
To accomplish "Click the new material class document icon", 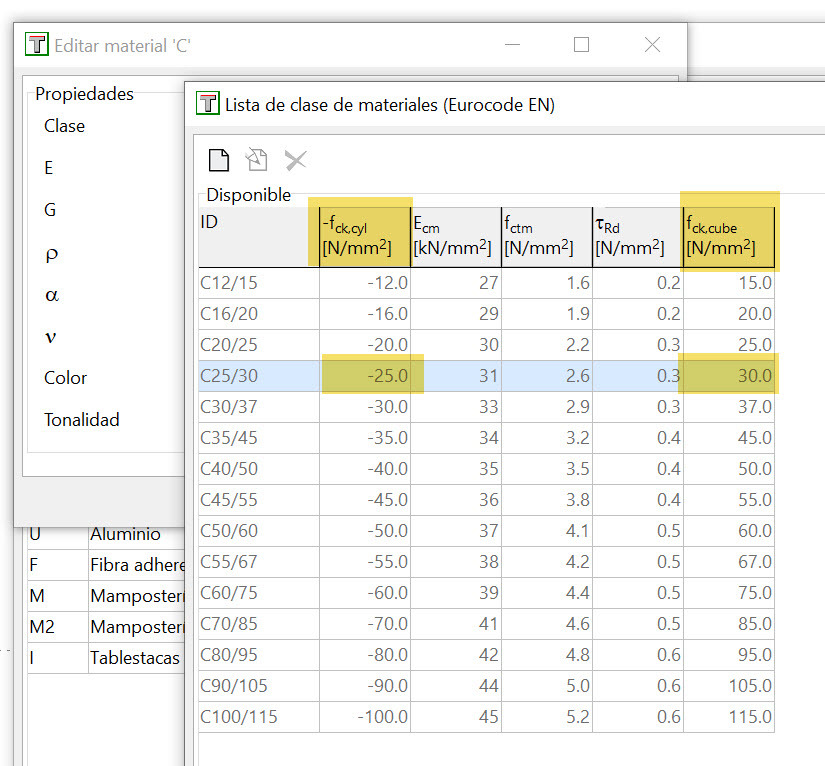I will [219, 160].
